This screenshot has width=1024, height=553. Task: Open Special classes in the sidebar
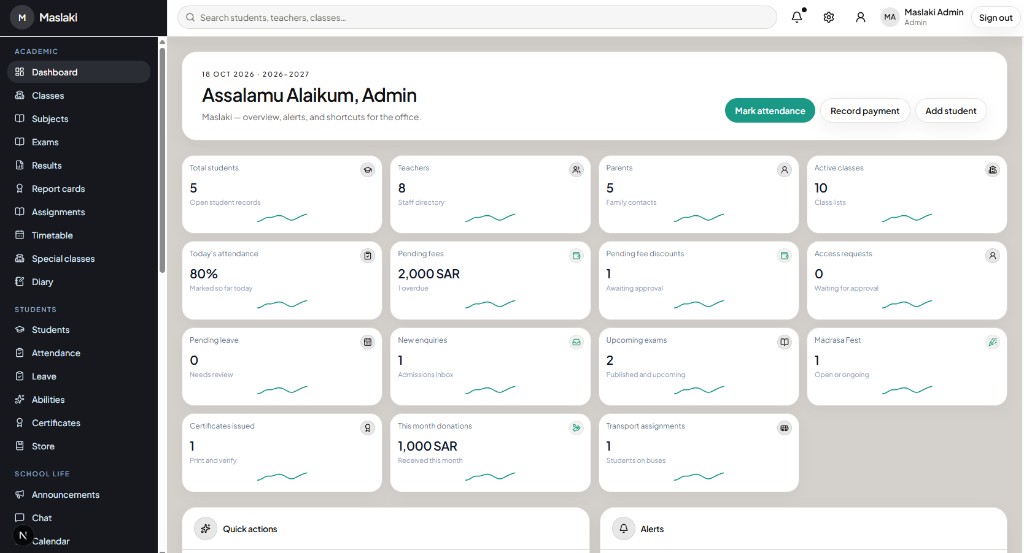pos(79,259)
